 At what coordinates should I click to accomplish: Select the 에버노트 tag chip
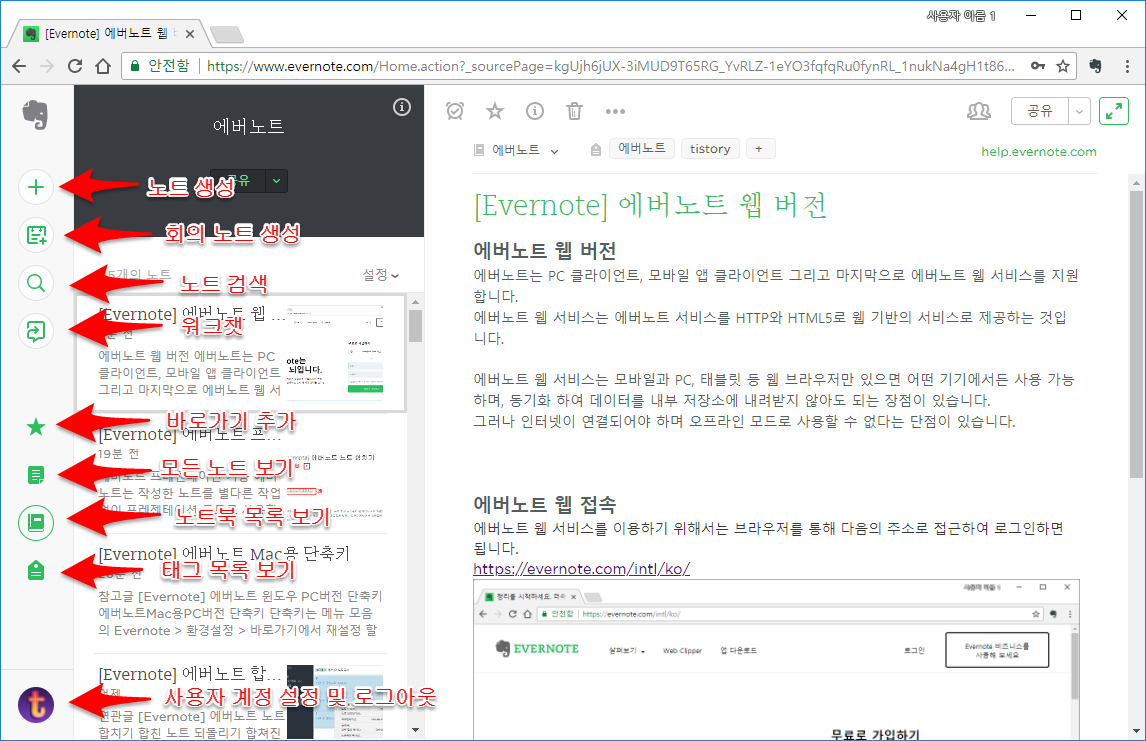[x=642, y=148]
